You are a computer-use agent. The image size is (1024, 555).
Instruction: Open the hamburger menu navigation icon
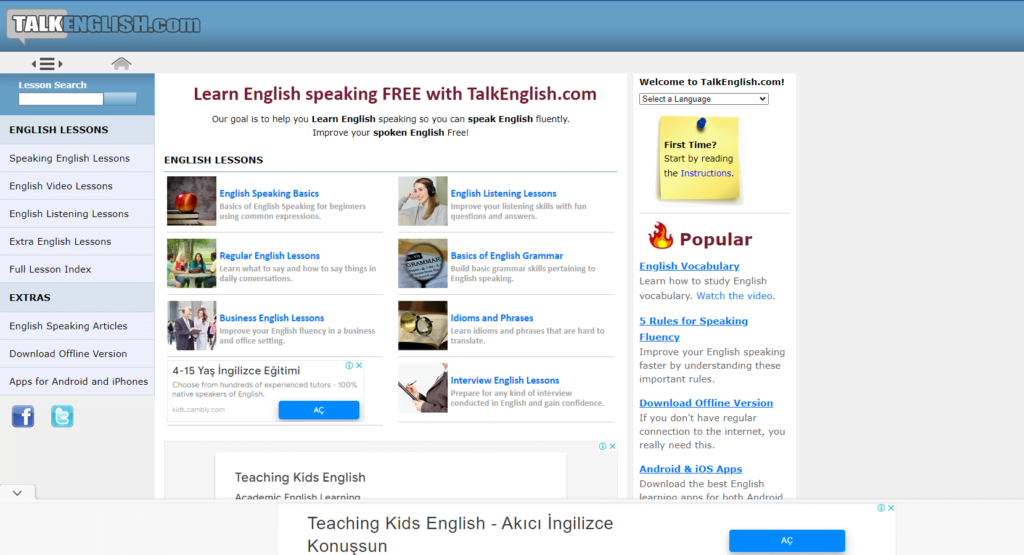pos(47,64)
